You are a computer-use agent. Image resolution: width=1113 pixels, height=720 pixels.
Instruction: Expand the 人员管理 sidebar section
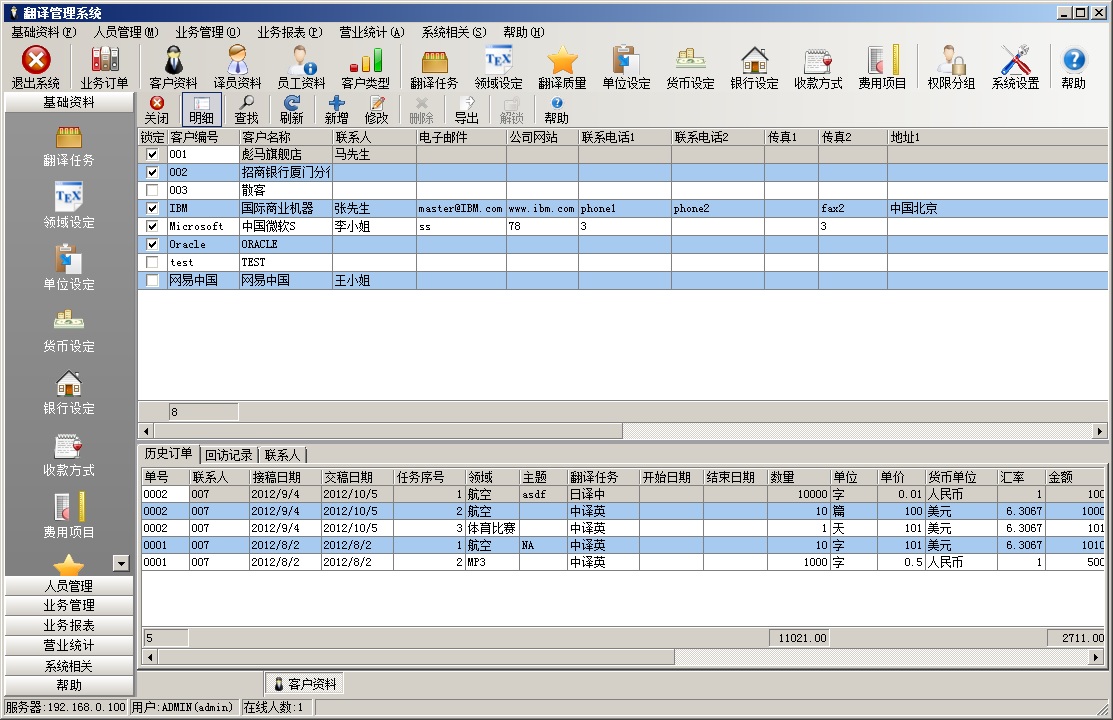[69, 586]
